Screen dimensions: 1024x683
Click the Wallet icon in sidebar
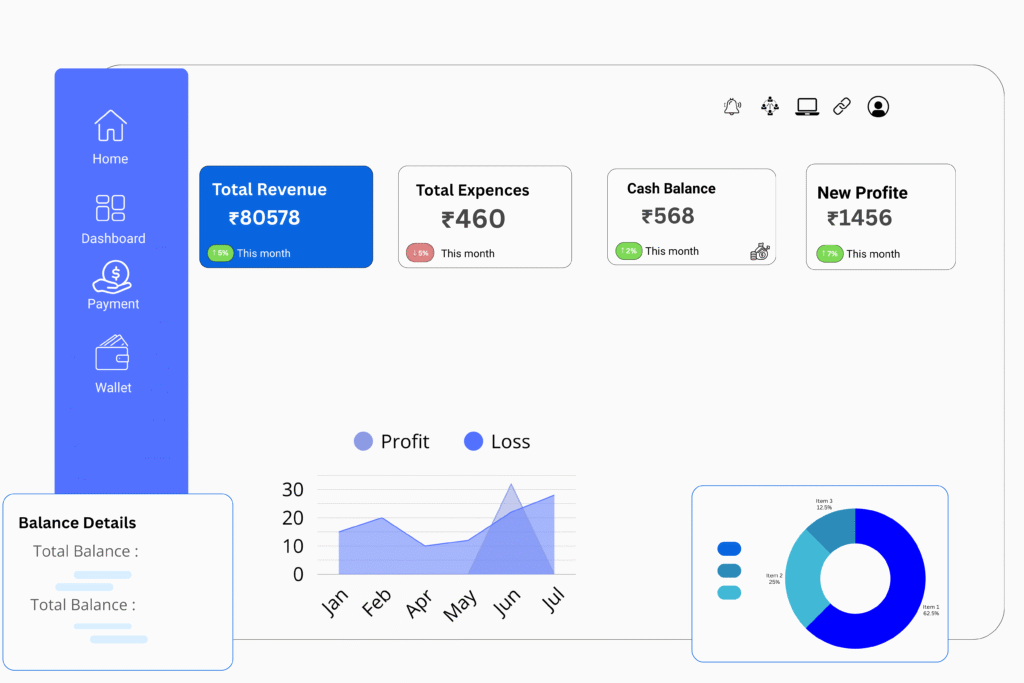click(112, 354)
